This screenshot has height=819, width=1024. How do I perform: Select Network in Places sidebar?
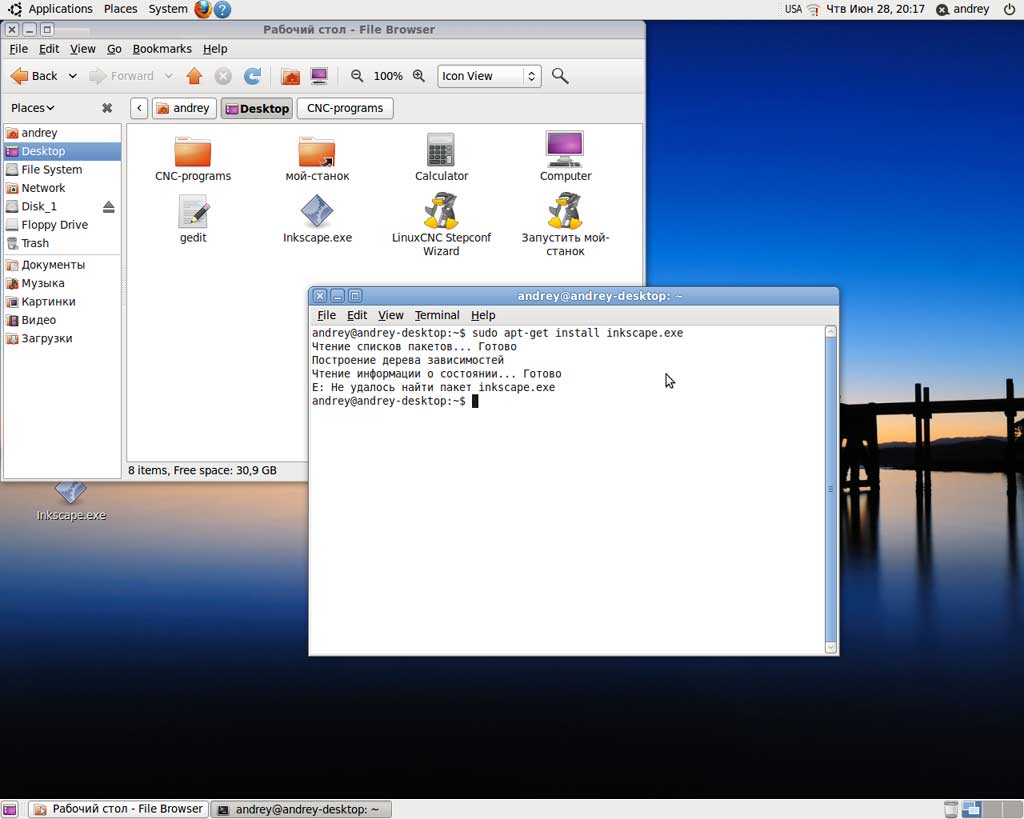tap(62, 187)
